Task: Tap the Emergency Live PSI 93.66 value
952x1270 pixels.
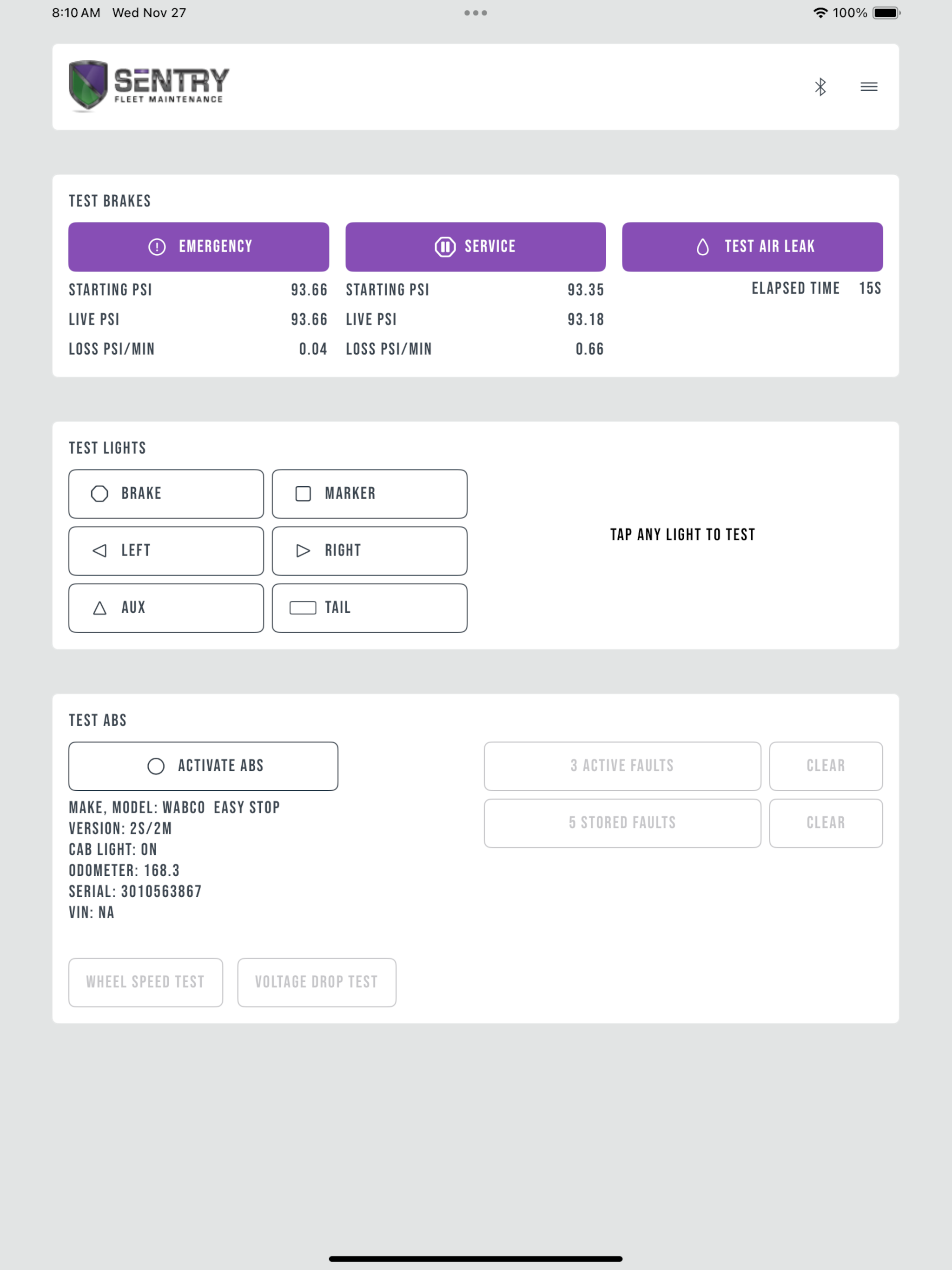Action: click(309, 320)
